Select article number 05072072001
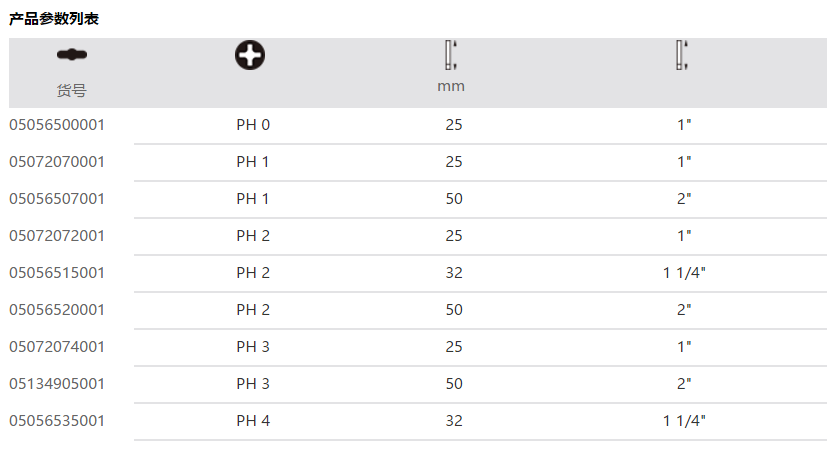This screenshot has width=839, height=453. (x=57, y=236)
